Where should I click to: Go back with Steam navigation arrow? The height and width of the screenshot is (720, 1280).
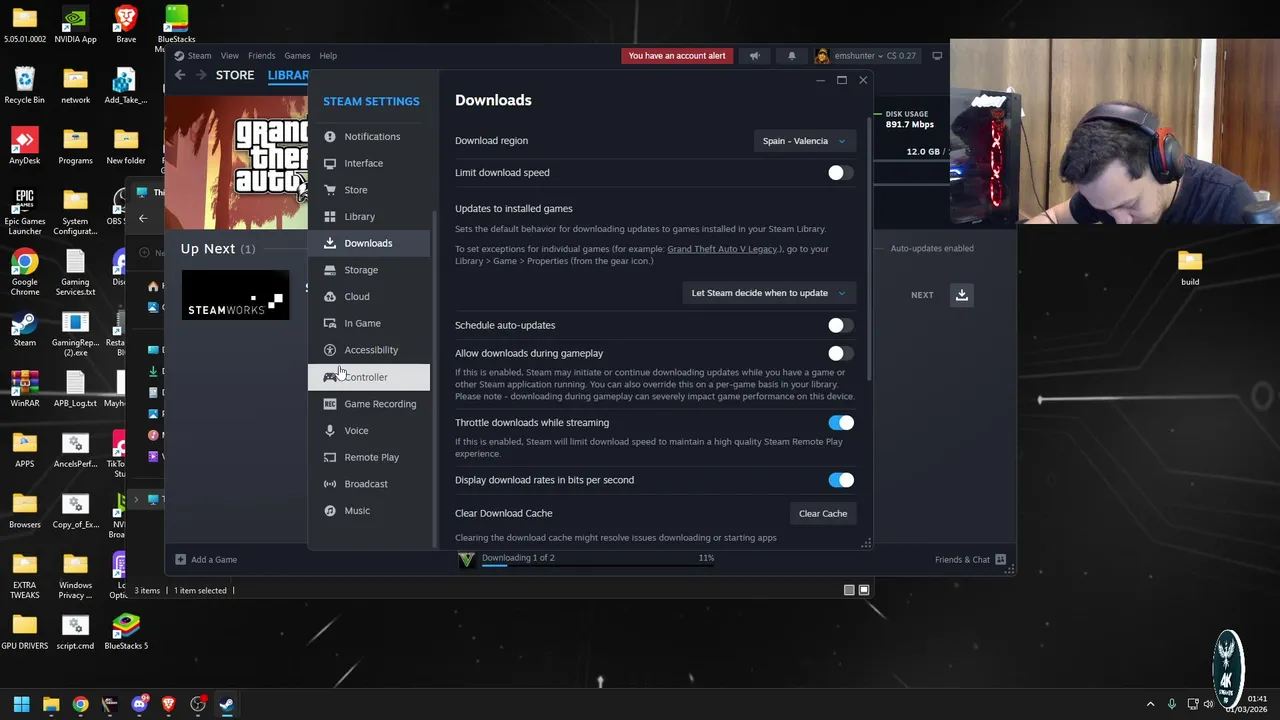[x=180, y=75]
